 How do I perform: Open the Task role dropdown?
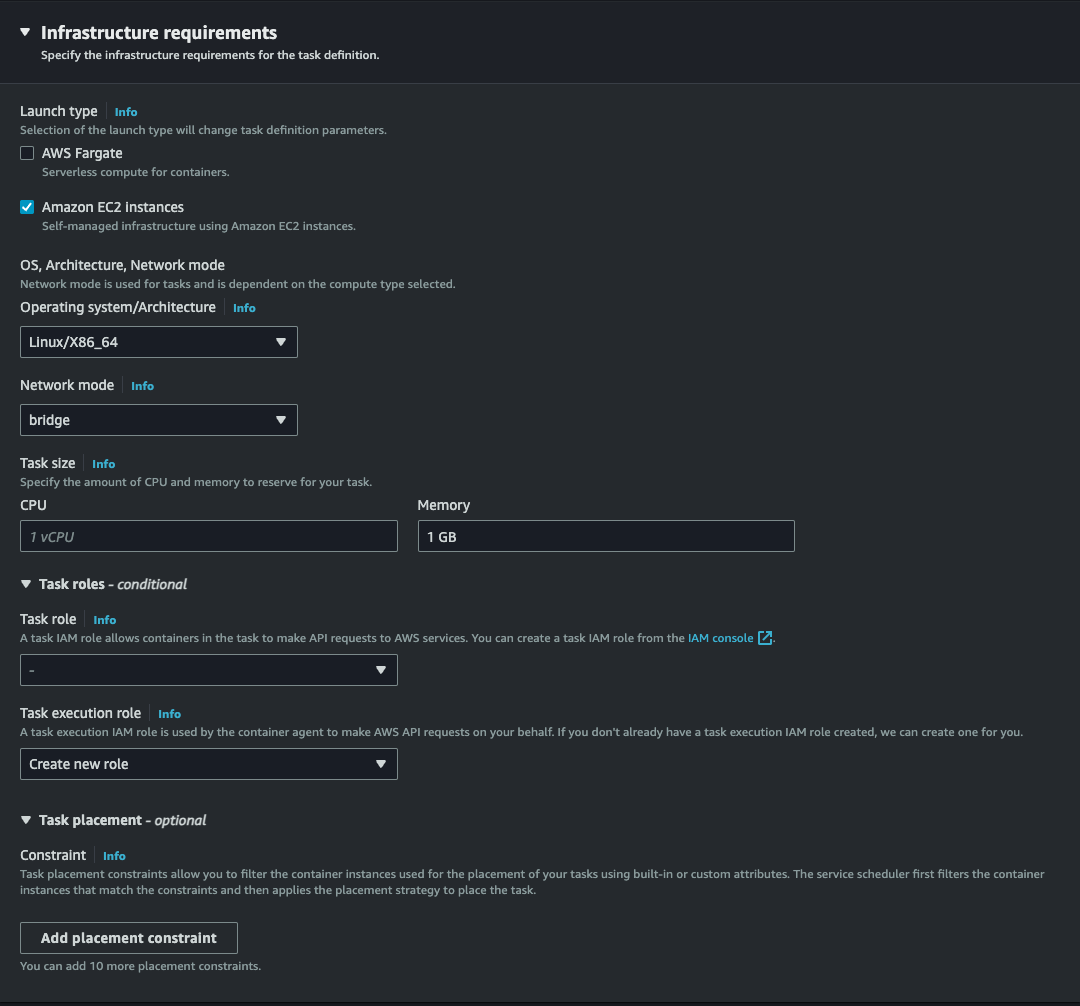(x=209, y=670)
